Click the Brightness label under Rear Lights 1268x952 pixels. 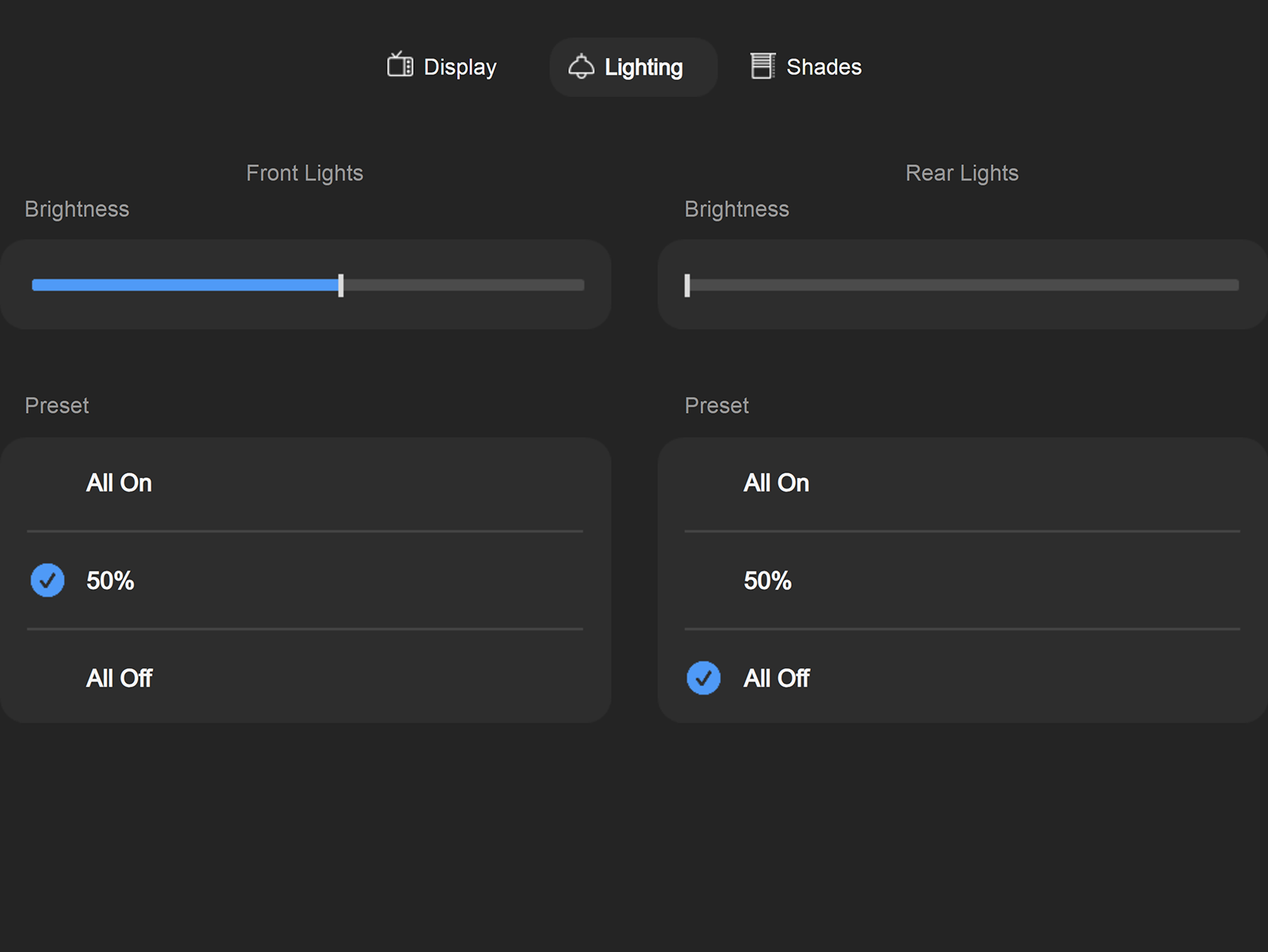tap(737, 209)
